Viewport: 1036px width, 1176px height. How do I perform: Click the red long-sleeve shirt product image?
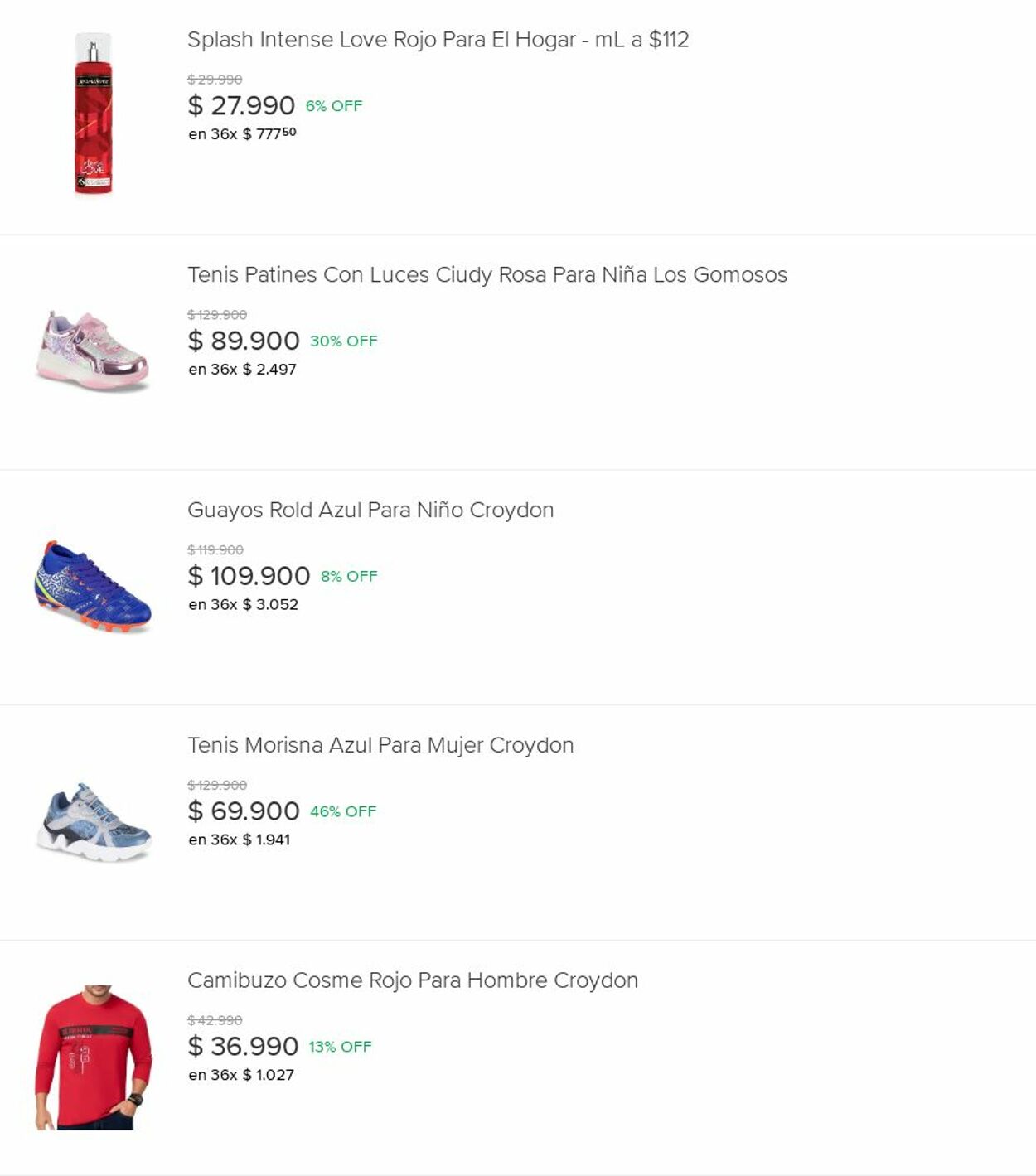93,1057
